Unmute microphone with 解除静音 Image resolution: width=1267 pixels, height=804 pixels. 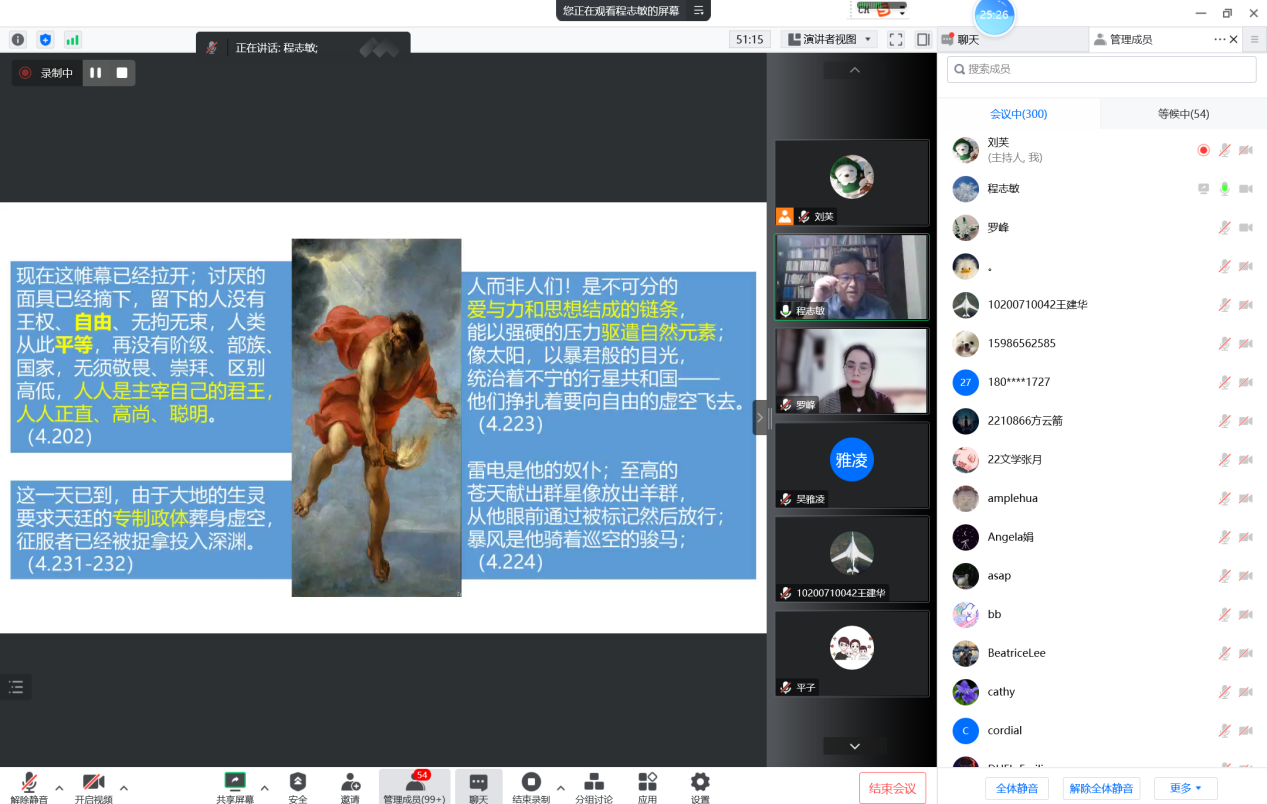point(30,786)
